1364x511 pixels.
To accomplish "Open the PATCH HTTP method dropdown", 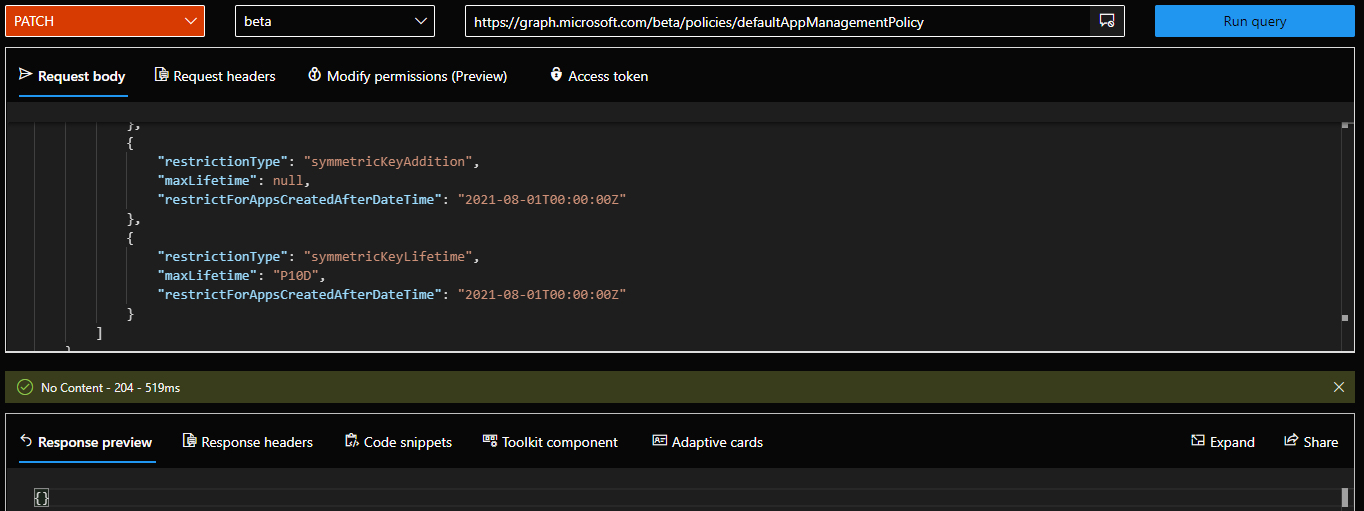I will (x=105, y=21).
